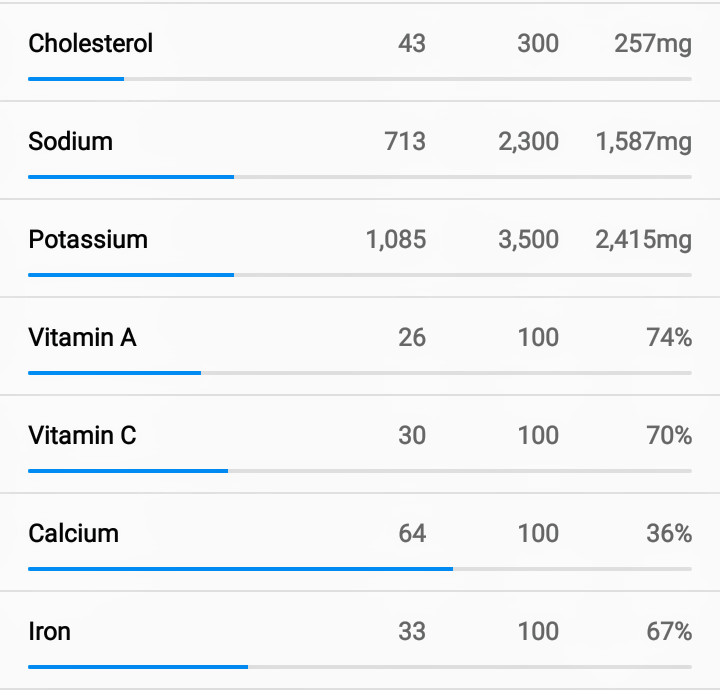Click the Iron progress bar
The height and width of the screenshot is (690, 720).
pos(360,667)
